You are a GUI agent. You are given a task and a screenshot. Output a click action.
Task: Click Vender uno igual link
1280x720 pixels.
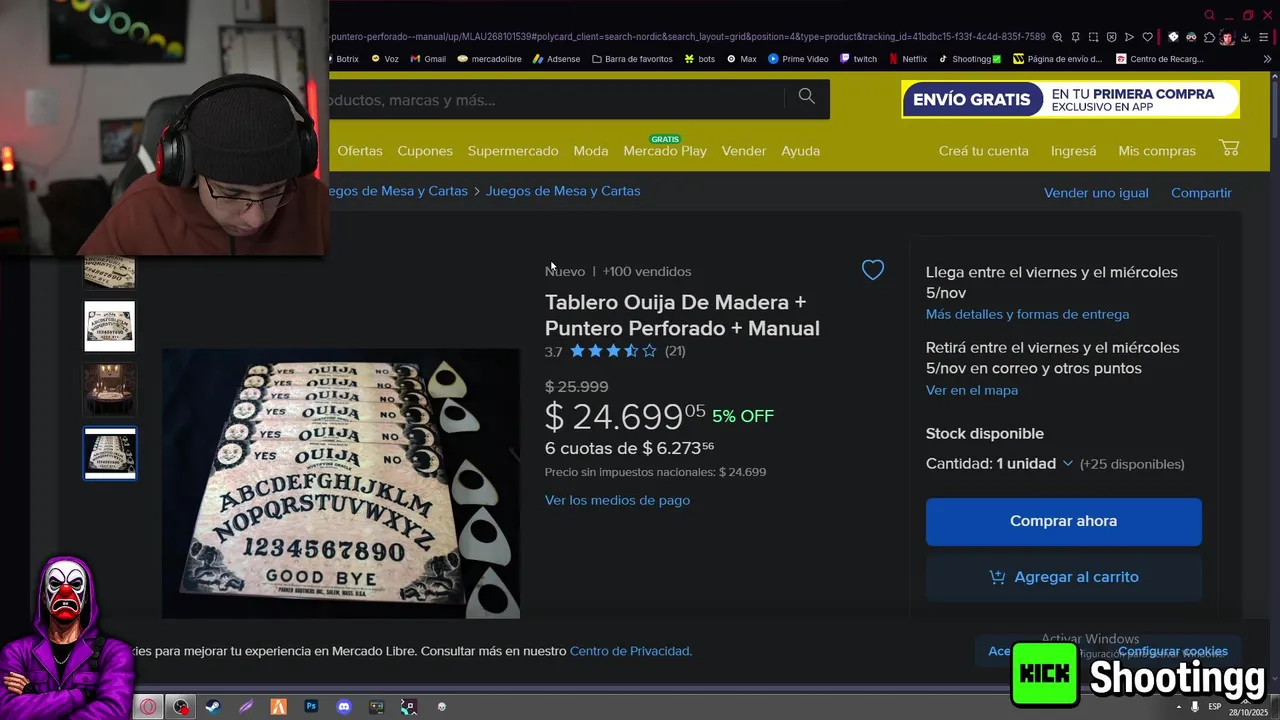tap(1096, 193)
